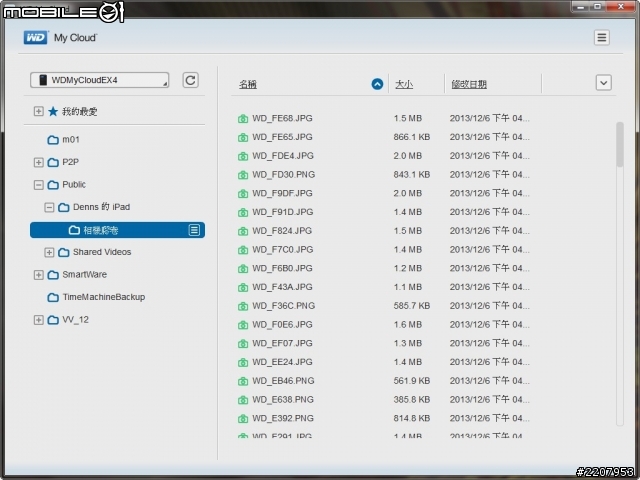
Task: Sort files by name column header
Action: (x=248, y=84)
